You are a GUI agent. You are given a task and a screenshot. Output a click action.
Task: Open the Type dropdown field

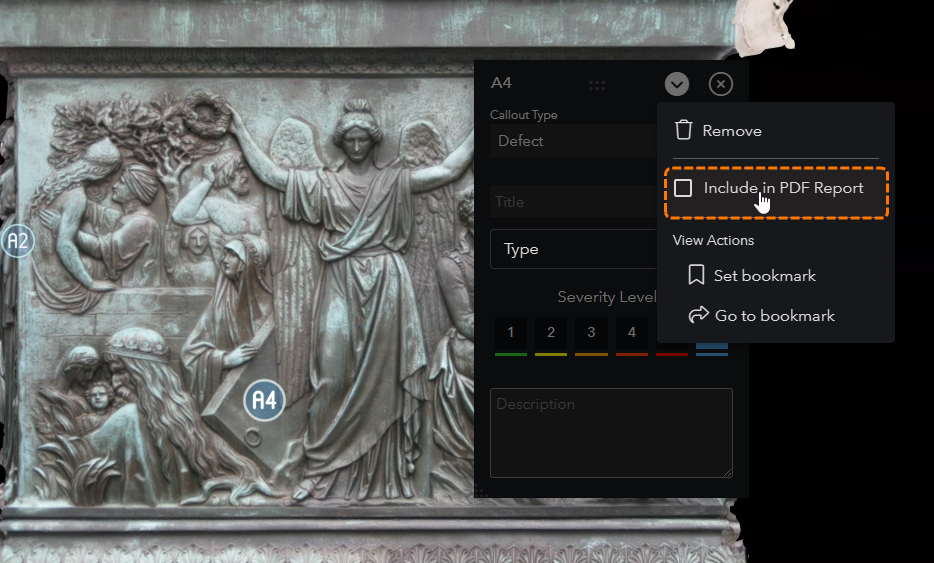point(574,249)
